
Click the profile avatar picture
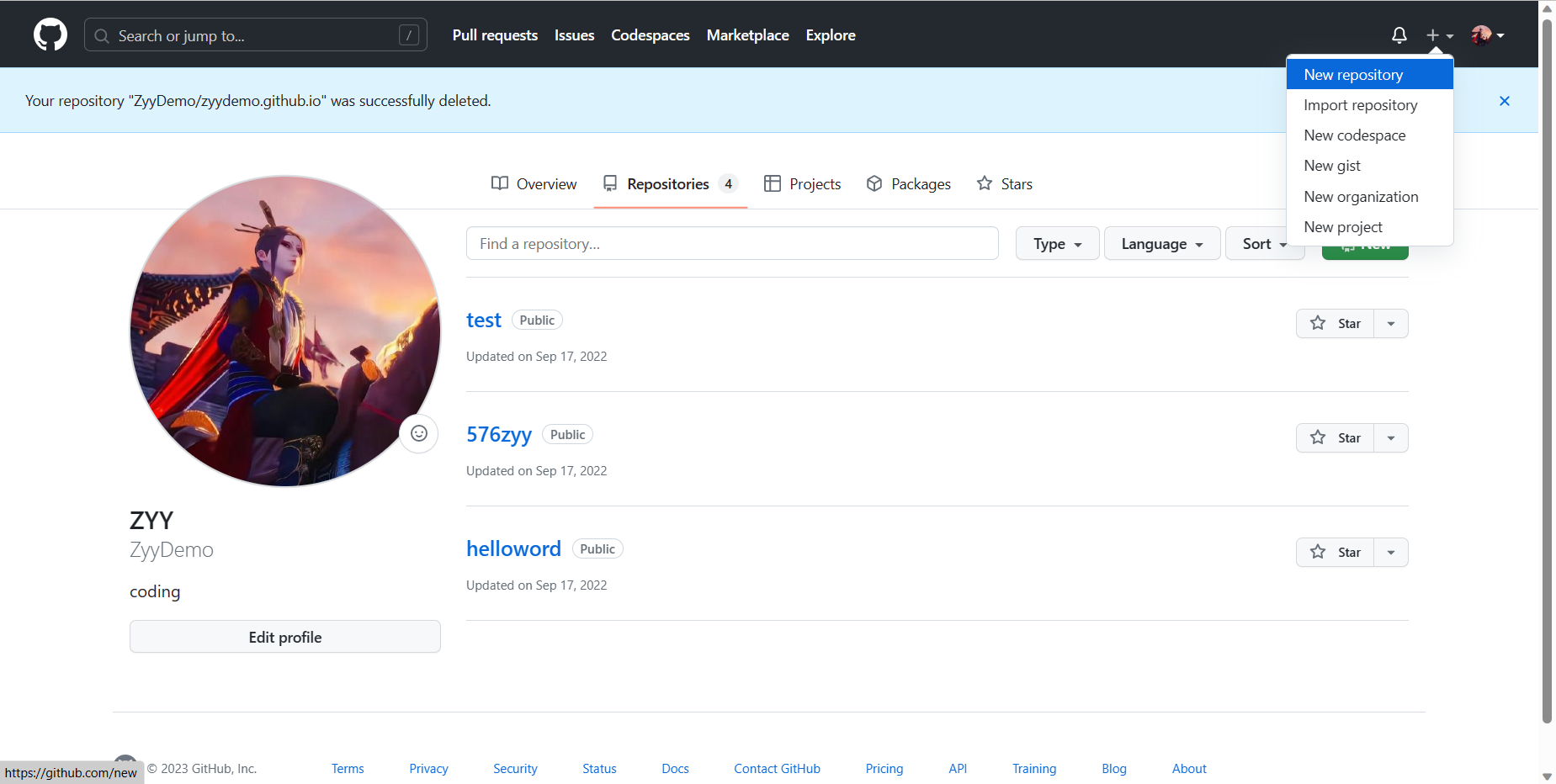tap(285, 331)
